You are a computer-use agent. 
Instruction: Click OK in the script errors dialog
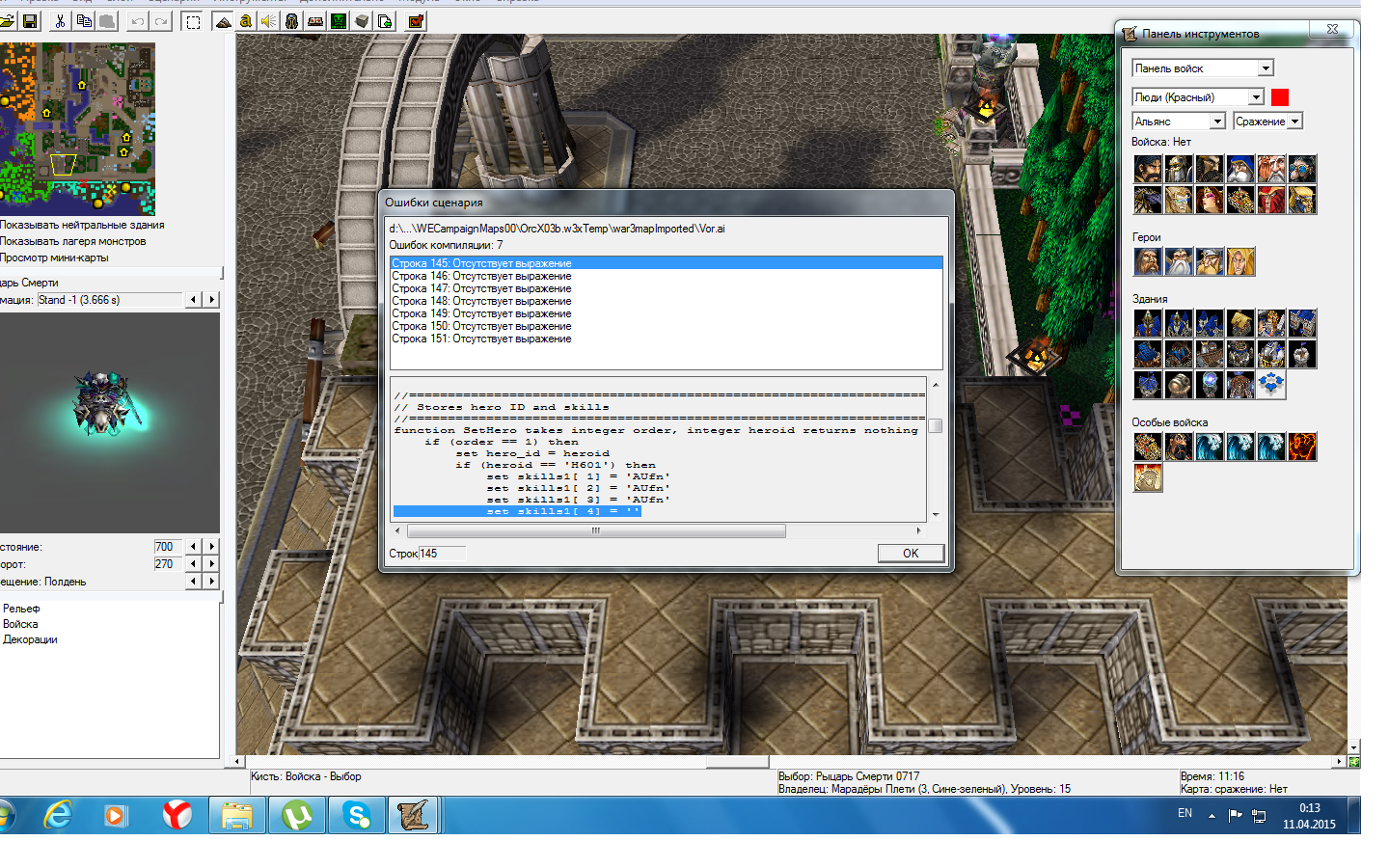pyautogui.click(x=911, y=553)
